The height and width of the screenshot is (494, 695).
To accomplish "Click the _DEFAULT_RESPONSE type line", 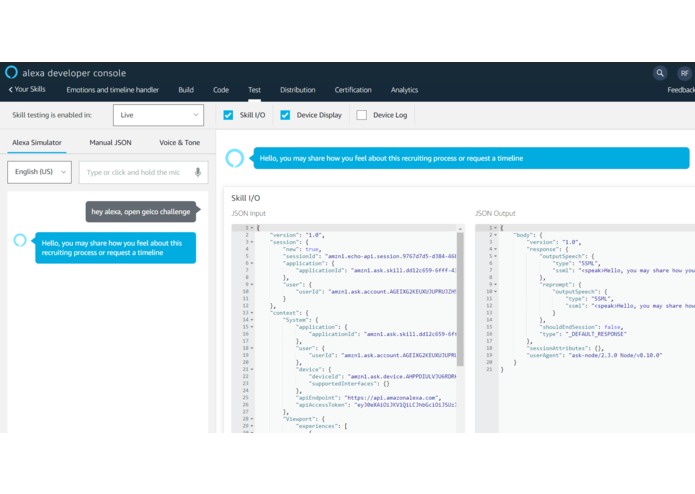I will click(583, 334).
